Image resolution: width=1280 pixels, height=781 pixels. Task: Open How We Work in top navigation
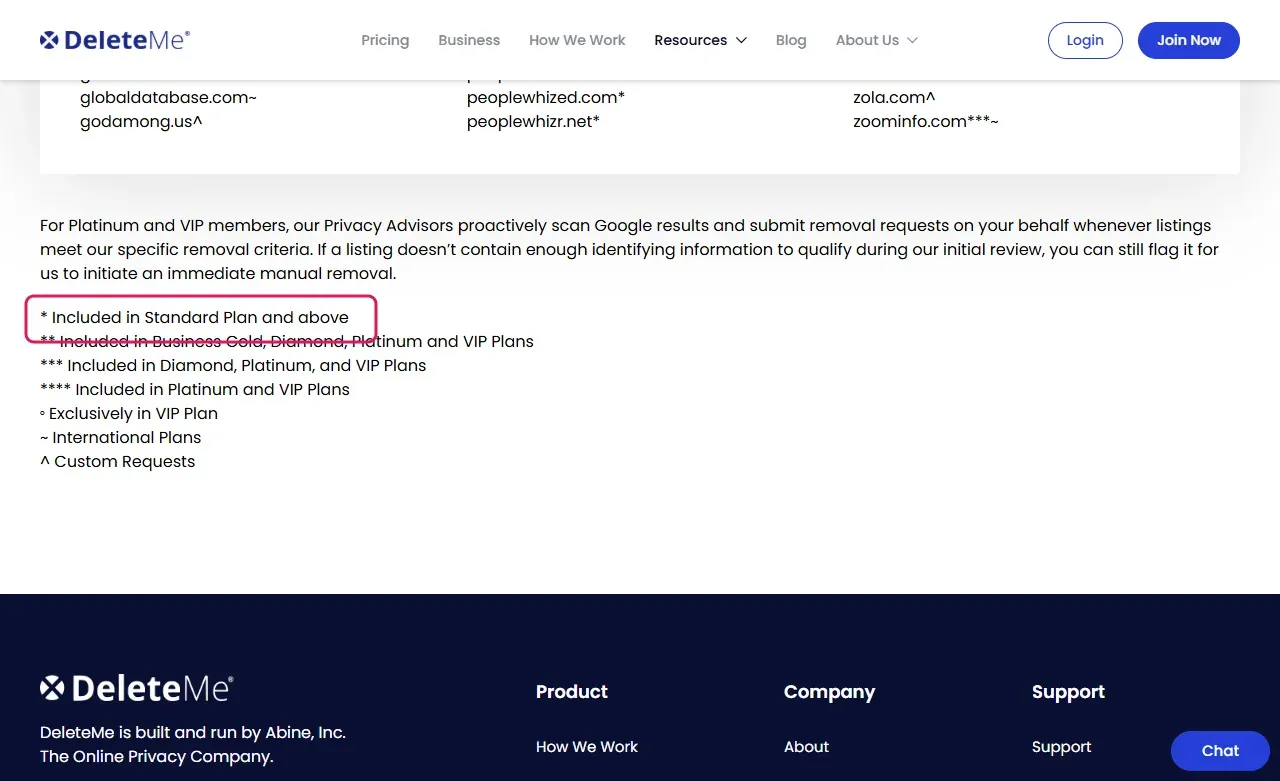pyautogui.click(x=577, y=40)
